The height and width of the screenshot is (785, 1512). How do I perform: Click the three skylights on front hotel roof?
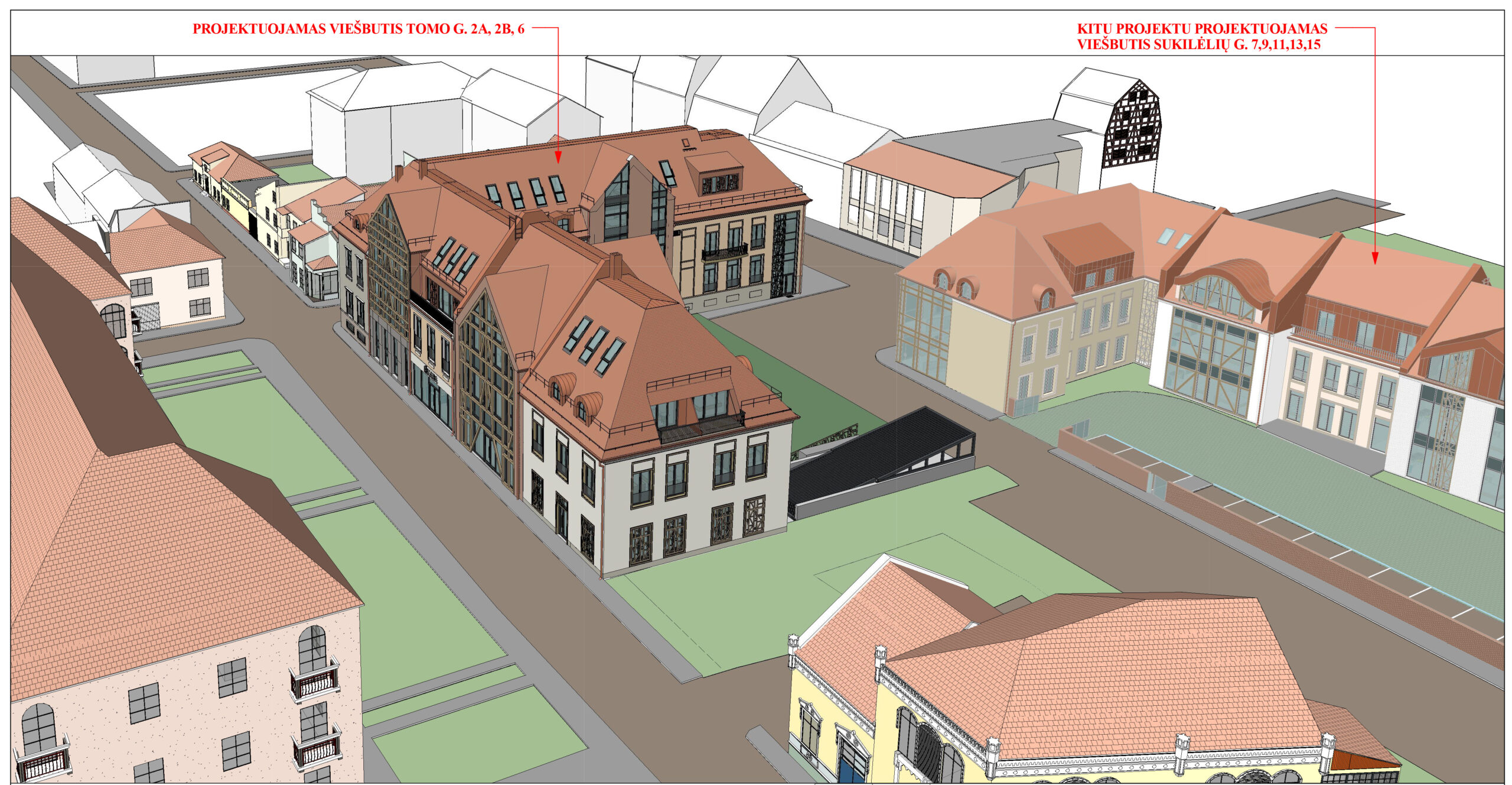594,346
